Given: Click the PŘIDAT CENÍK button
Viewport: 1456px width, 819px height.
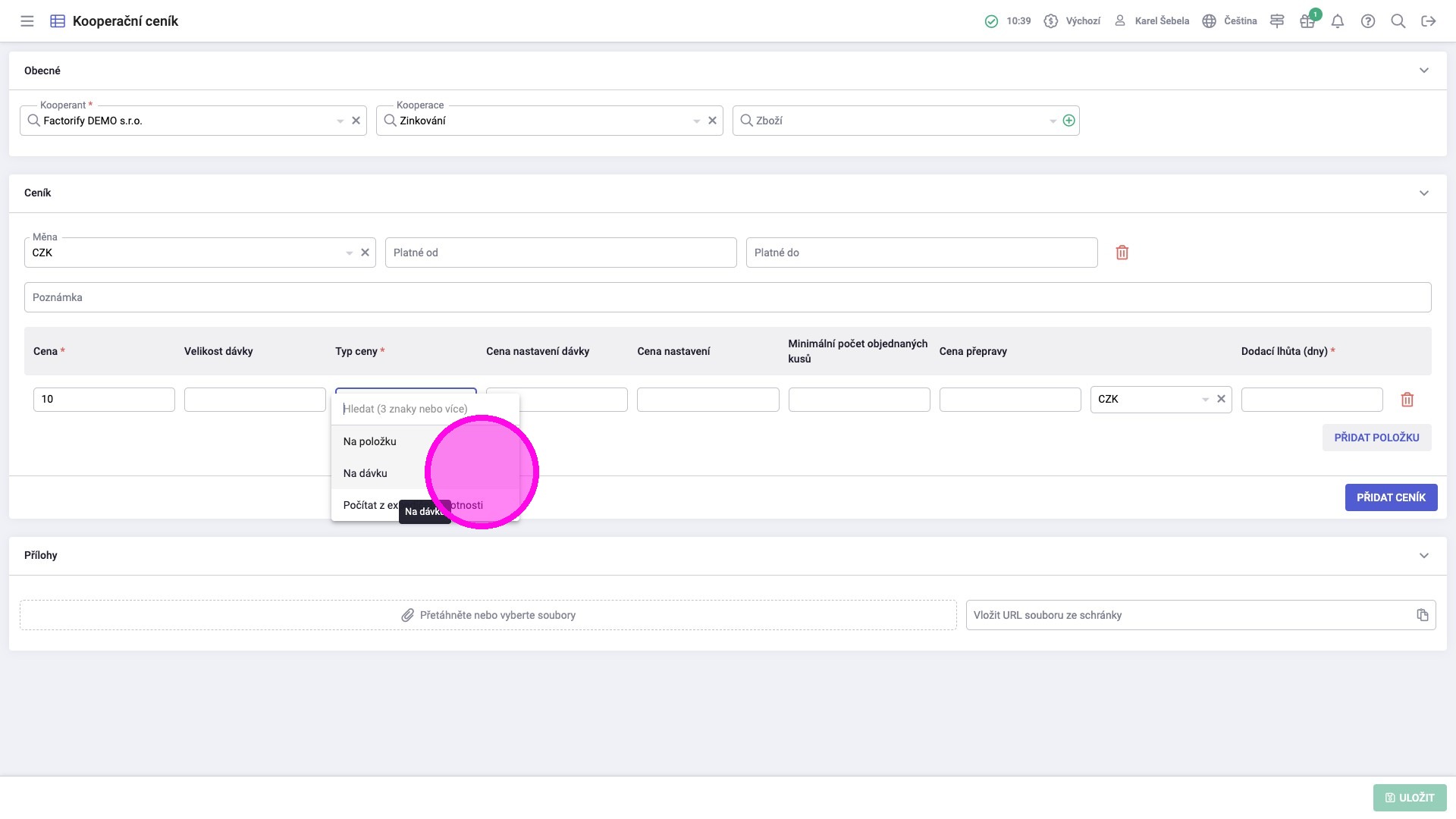Looking at the screenshot, I should tap(1391, 497).
